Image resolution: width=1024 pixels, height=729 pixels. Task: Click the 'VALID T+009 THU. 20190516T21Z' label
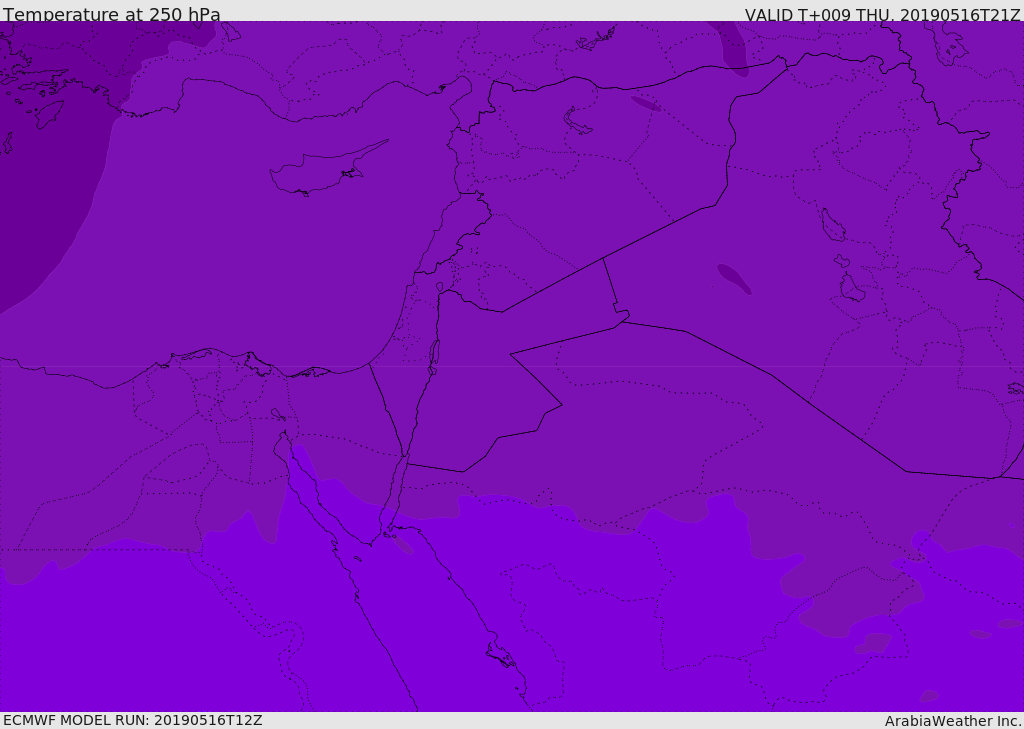point(882,14)
